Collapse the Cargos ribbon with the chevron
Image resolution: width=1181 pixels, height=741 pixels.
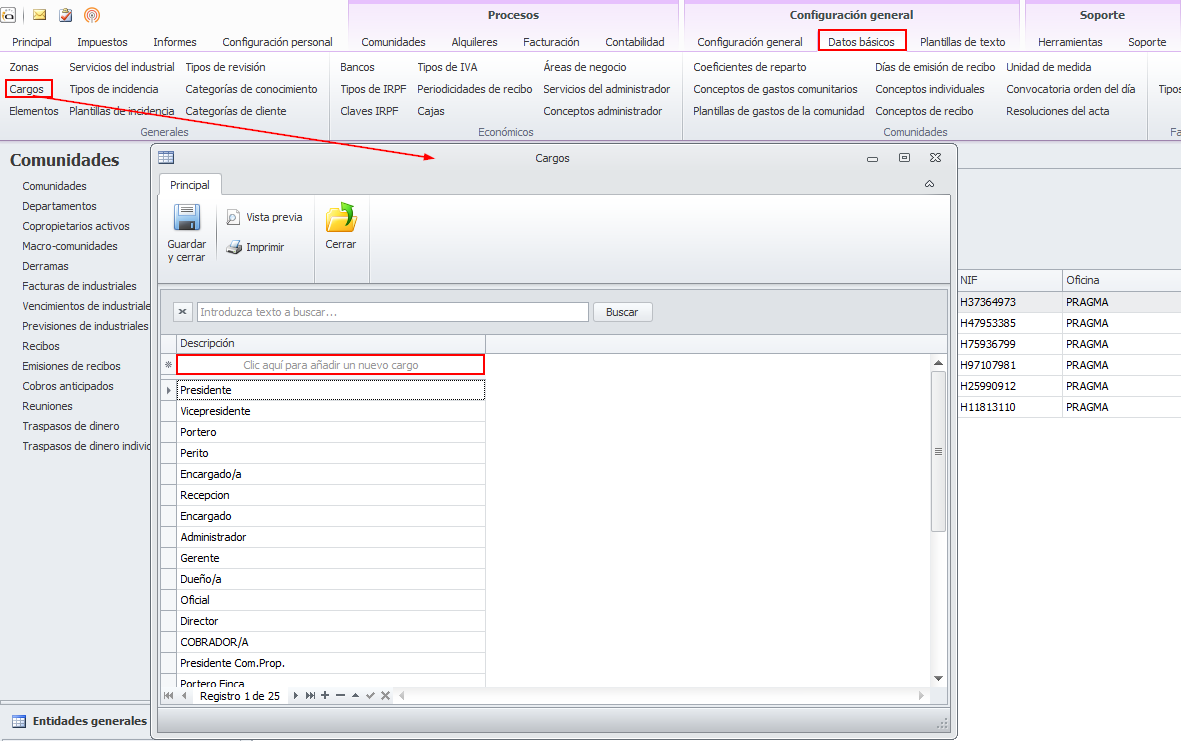pos(929,184)
